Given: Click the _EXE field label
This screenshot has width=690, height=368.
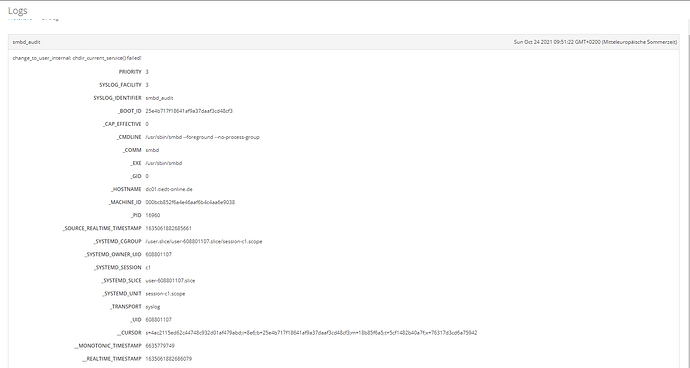Looking at the screenshot, I should tap(136, 163).
